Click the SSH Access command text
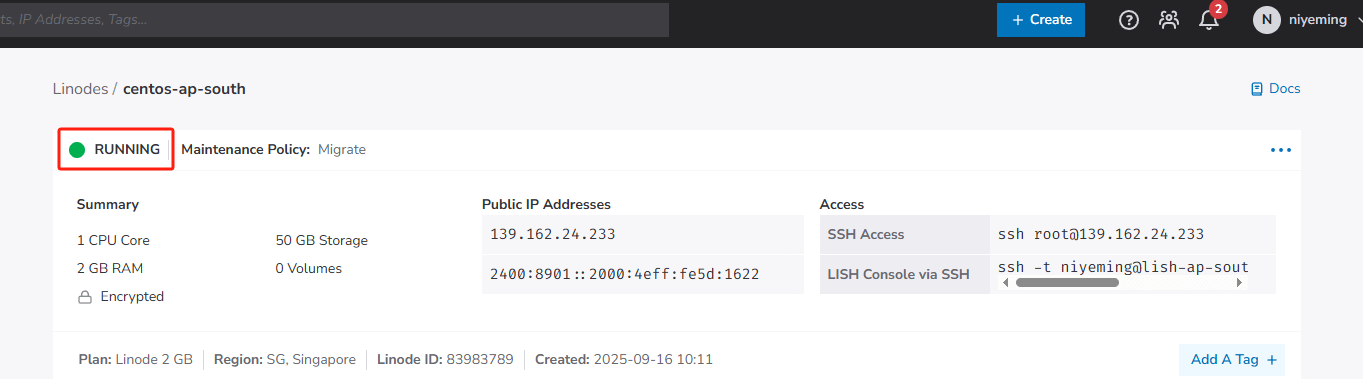The width and height of the screenshot is (1363, 379). pos(1101,234)
